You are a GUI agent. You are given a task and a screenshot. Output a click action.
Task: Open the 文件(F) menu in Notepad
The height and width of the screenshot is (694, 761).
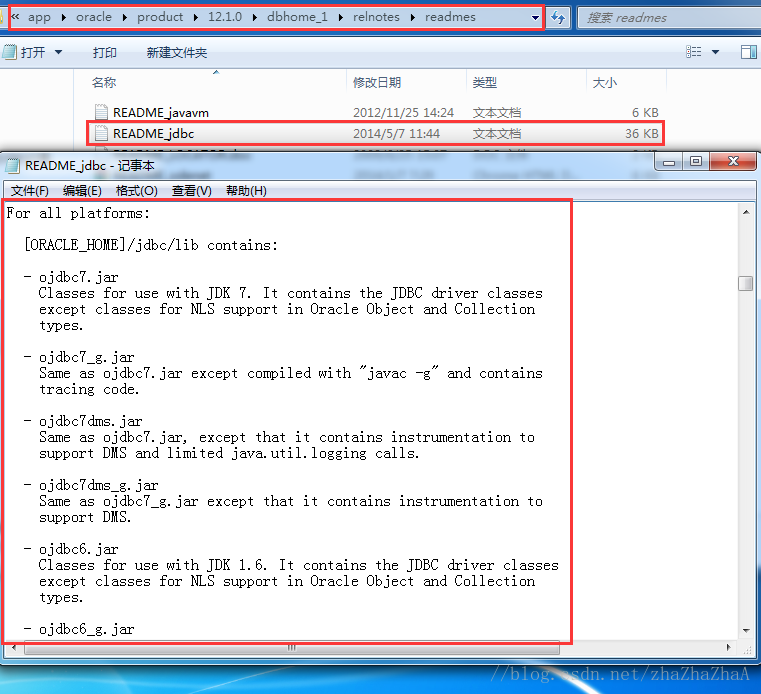pos(30,191)
